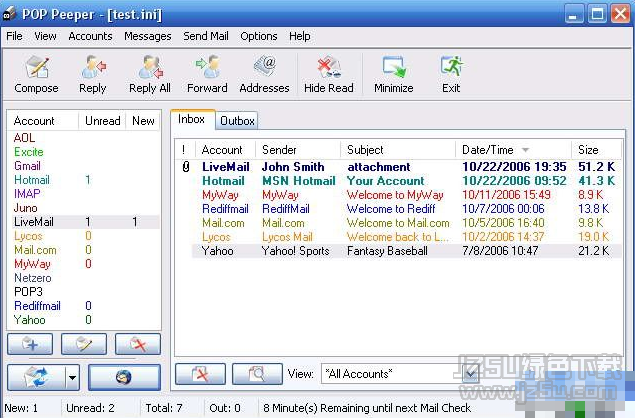Click the Reply toolbar icon
The width and height of the screenshot is (635, 418).
[93, 74]
